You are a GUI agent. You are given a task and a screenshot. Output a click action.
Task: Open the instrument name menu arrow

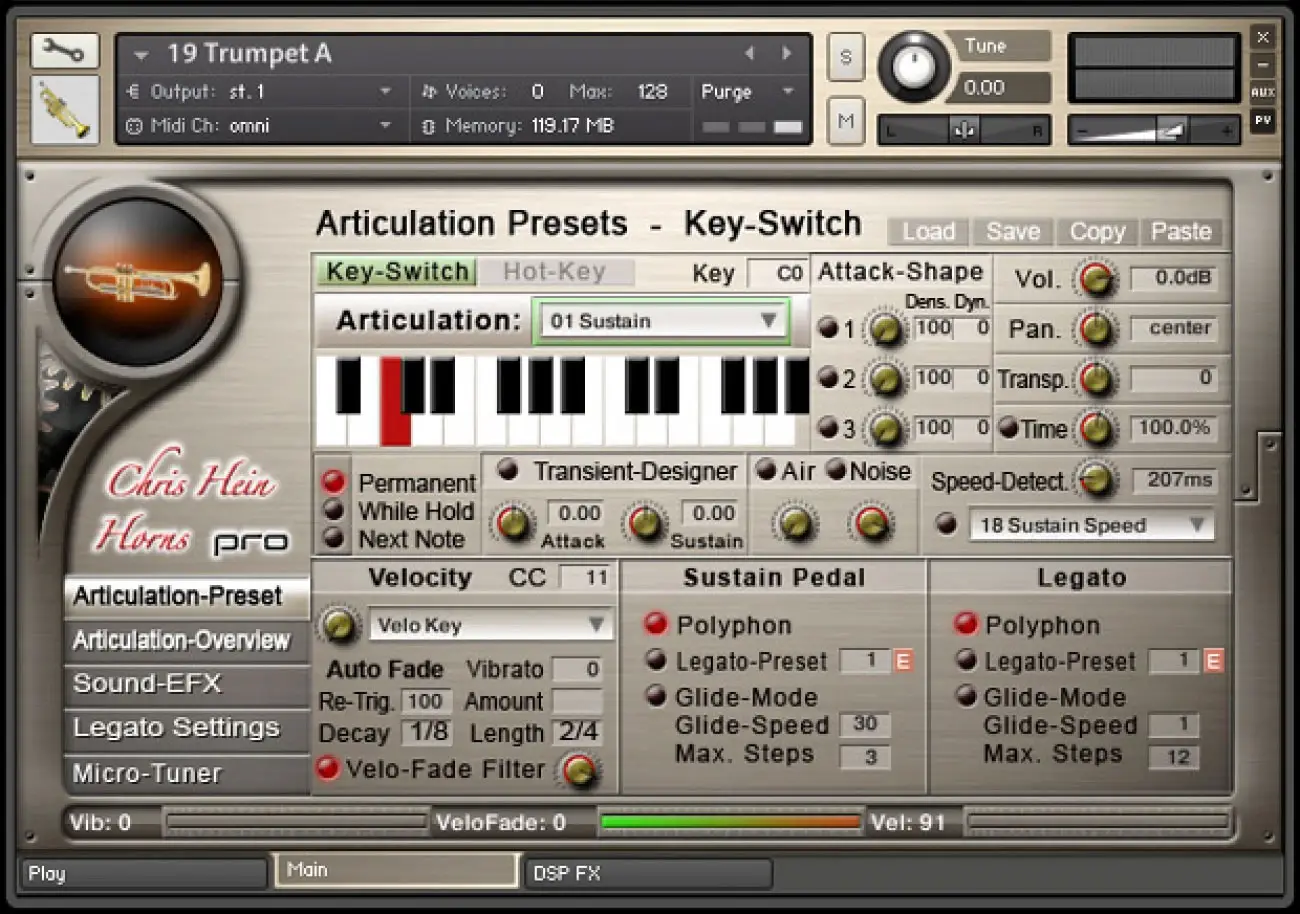point(142,55)
